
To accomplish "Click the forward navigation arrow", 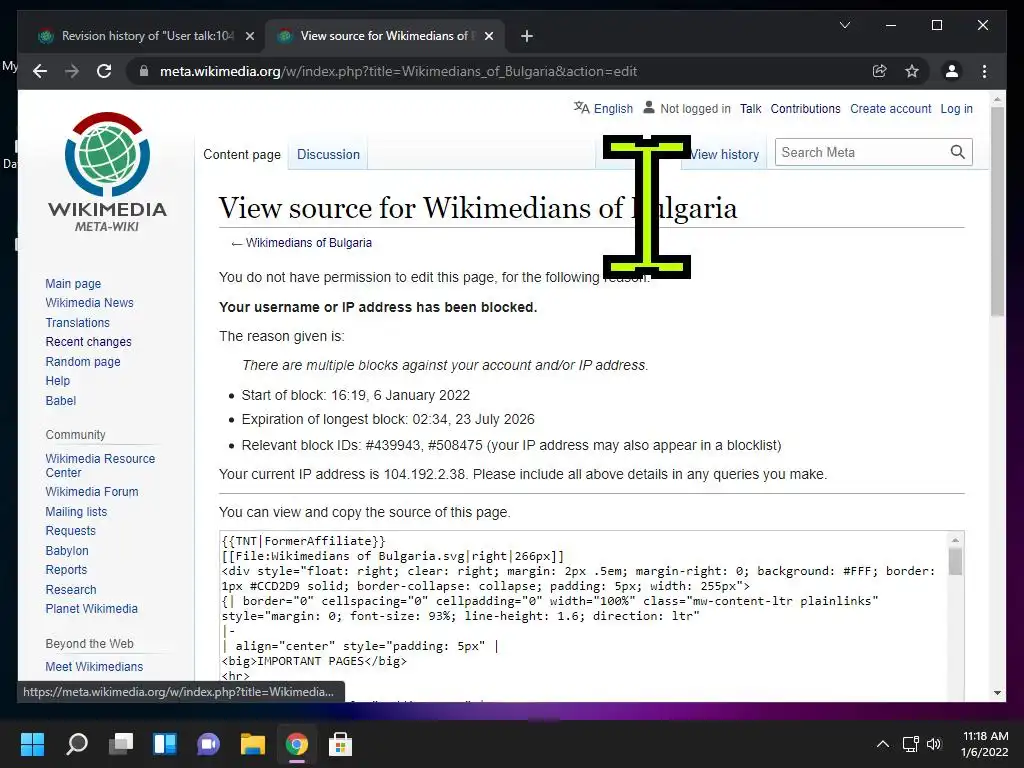I will click(72, 71).
